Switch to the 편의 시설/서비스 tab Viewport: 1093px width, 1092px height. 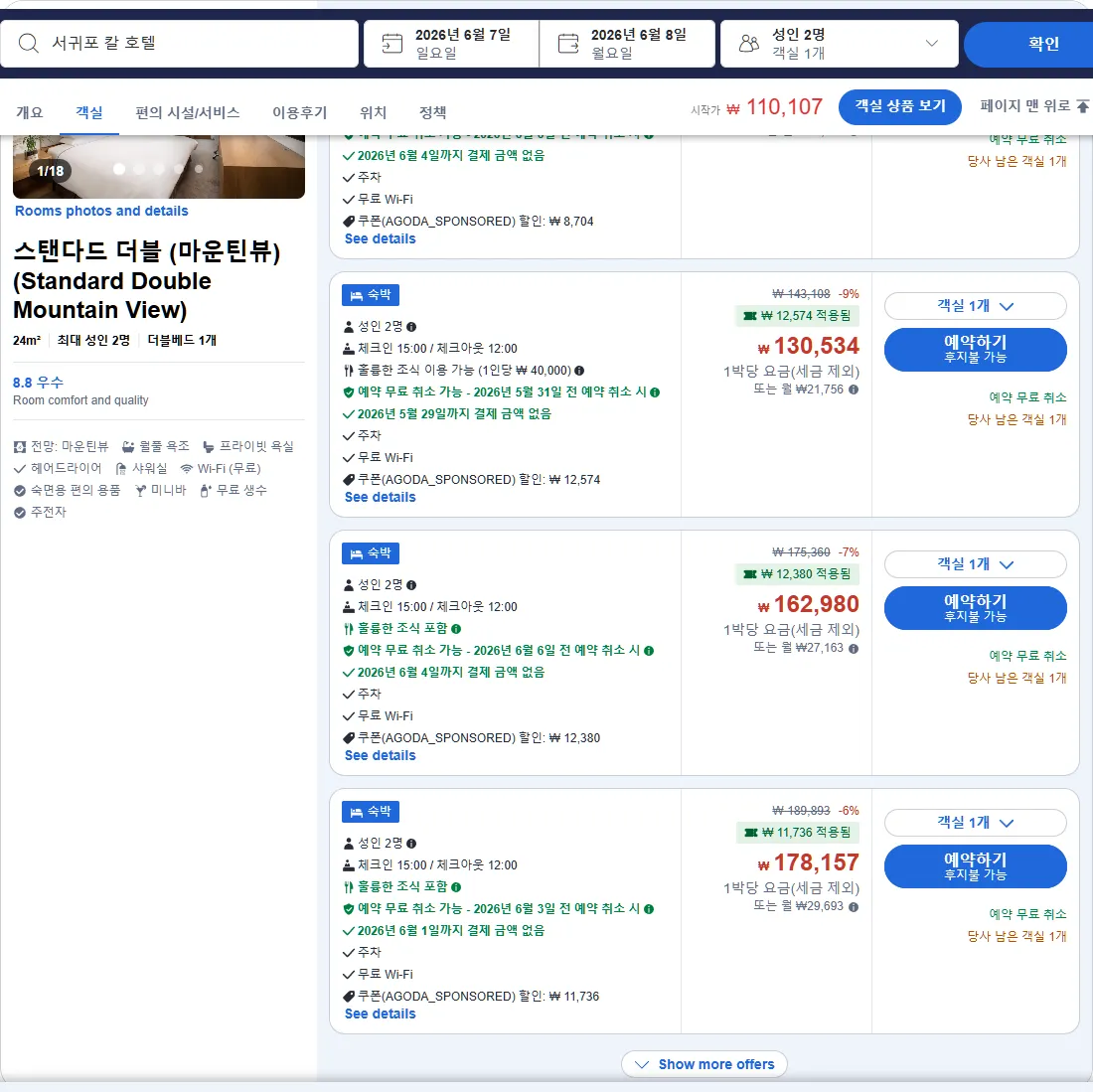click(x=187, y=112)
